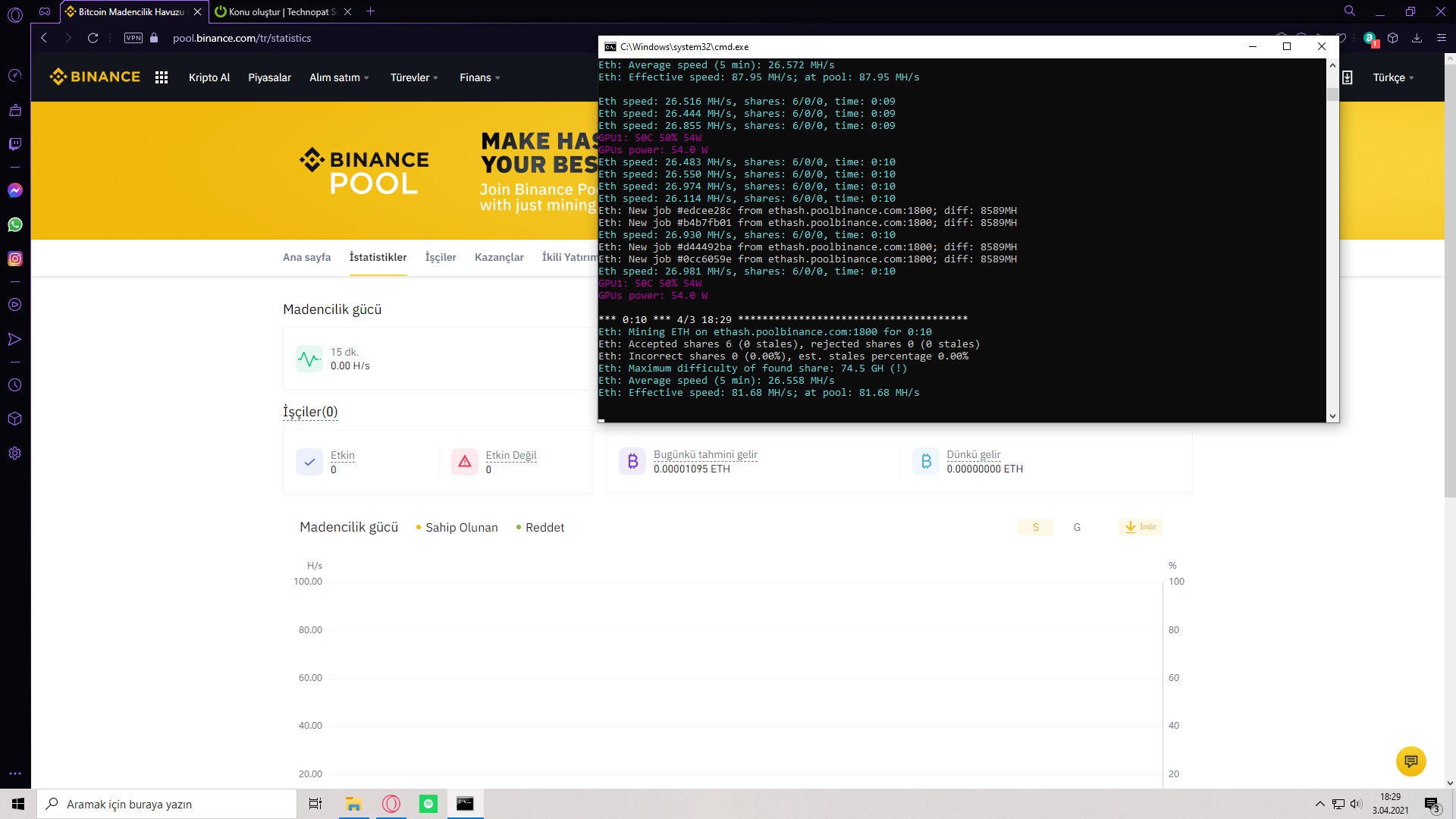Screen dimensions: 1456x819
Task: Open the Opera sidebar settings gear
Action: coord(15,453)
